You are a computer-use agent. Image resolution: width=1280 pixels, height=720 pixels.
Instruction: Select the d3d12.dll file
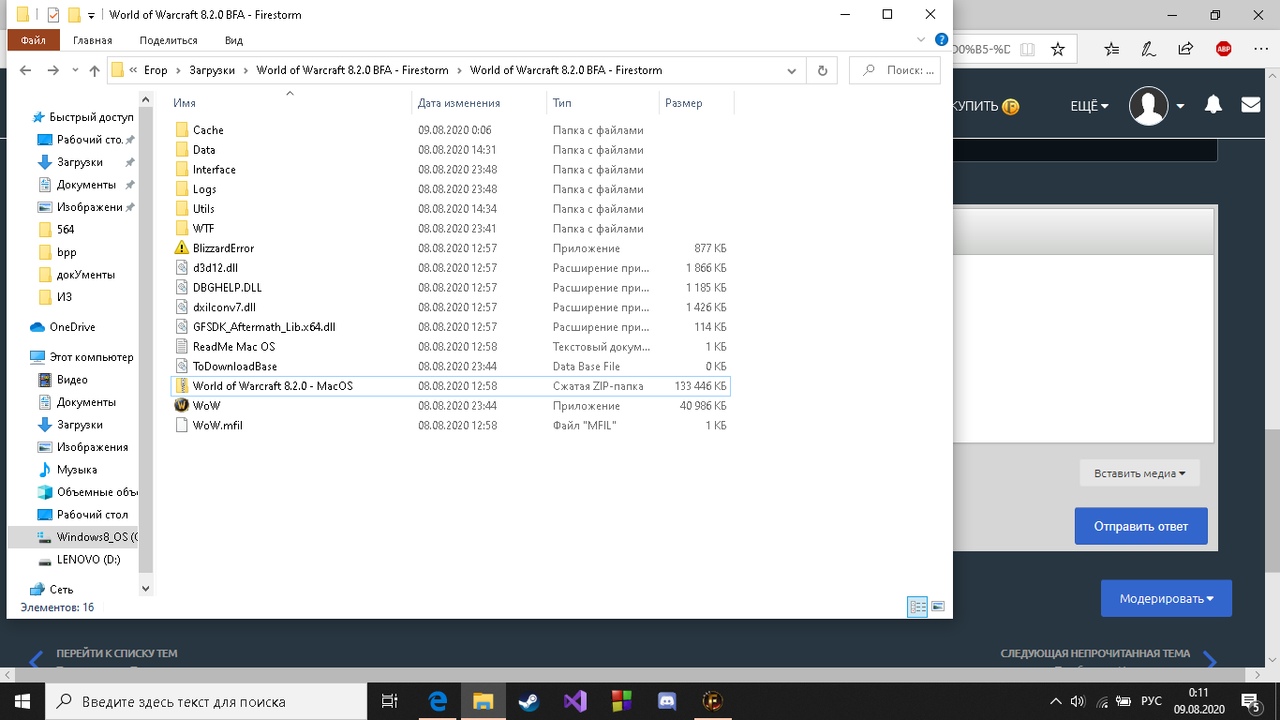coord(215,268)
